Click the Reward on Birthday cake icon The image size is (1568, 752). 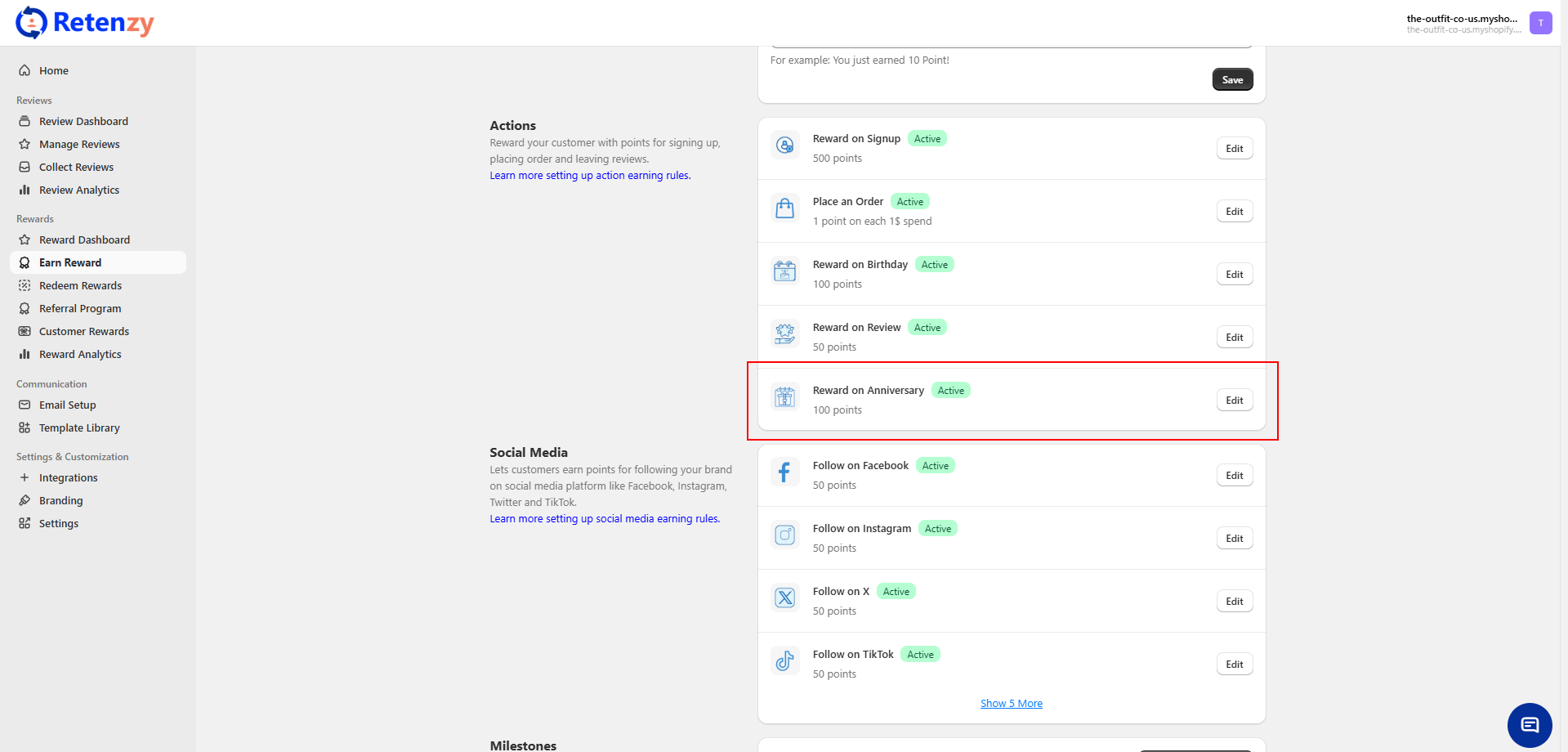point(784,271)
